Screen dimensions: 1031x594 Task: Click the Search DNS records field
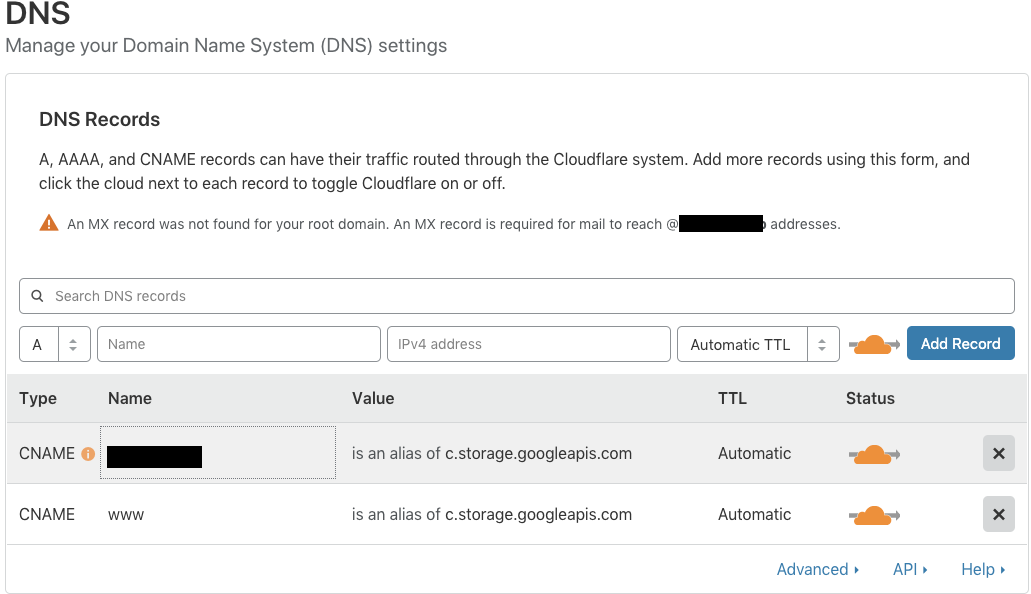(515, 296)
